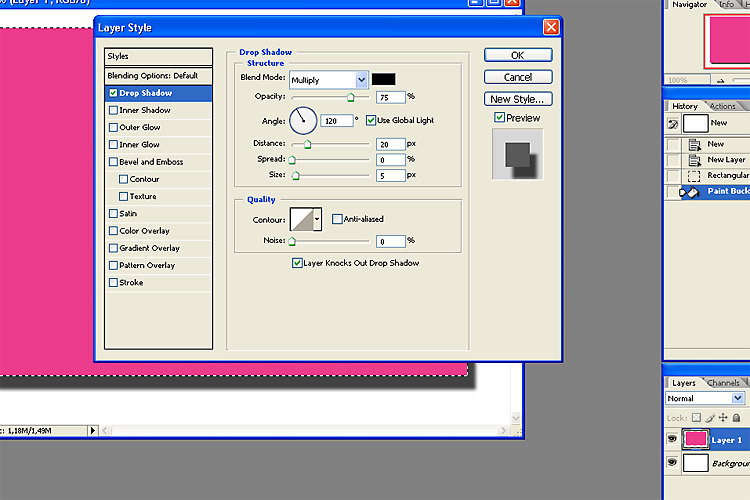This screenshot has width=750, height=500.
Task: Click the history snapshot New thumbnail
Action: (x=695, y=123)
